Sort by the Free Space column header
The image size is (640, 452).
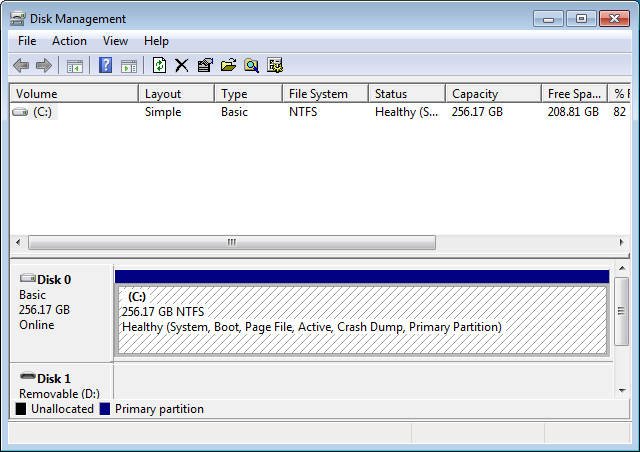(x=575, y=94)
